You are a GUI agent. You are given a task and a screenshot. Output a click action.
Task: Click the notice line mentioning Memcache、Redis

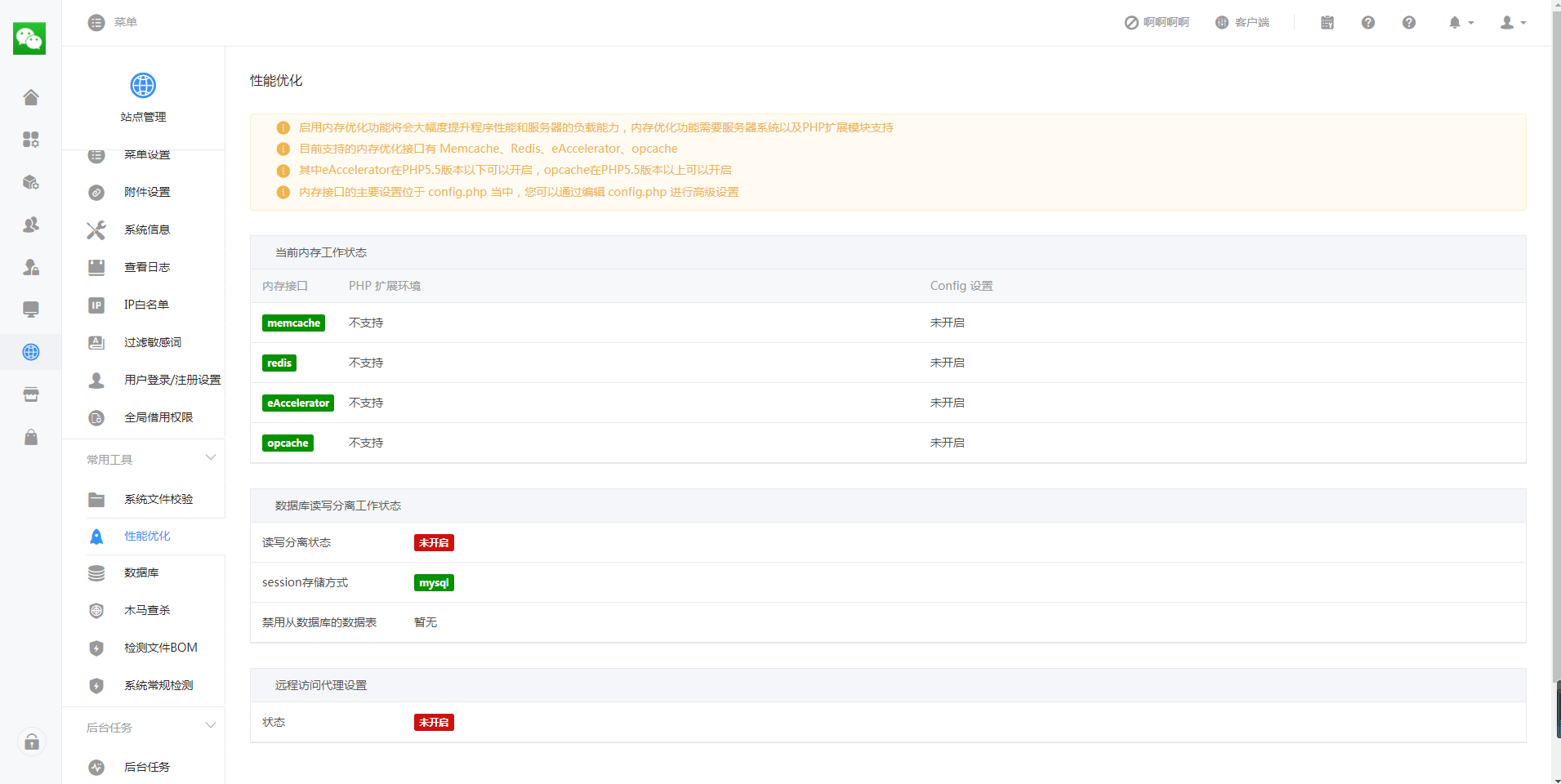pyautogui.click(x=488, y=149)
